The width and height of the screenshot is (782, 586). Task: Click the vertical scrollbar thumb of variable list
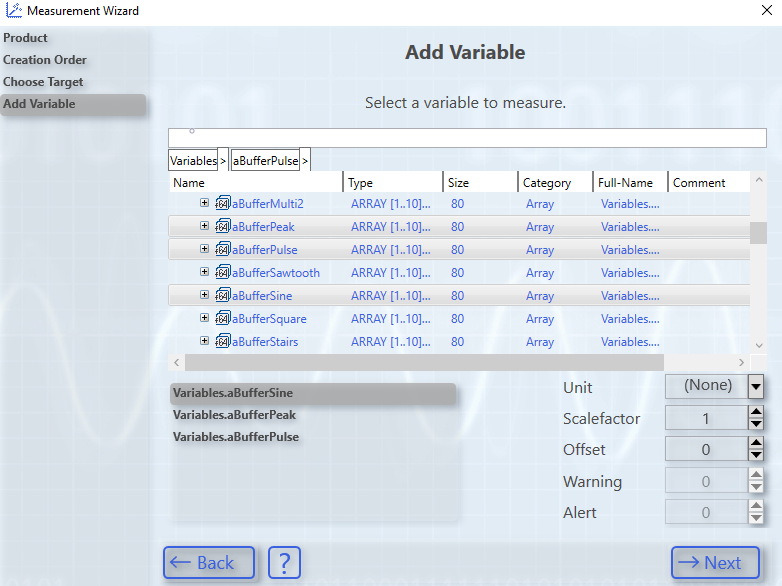[x=759, y=233]
